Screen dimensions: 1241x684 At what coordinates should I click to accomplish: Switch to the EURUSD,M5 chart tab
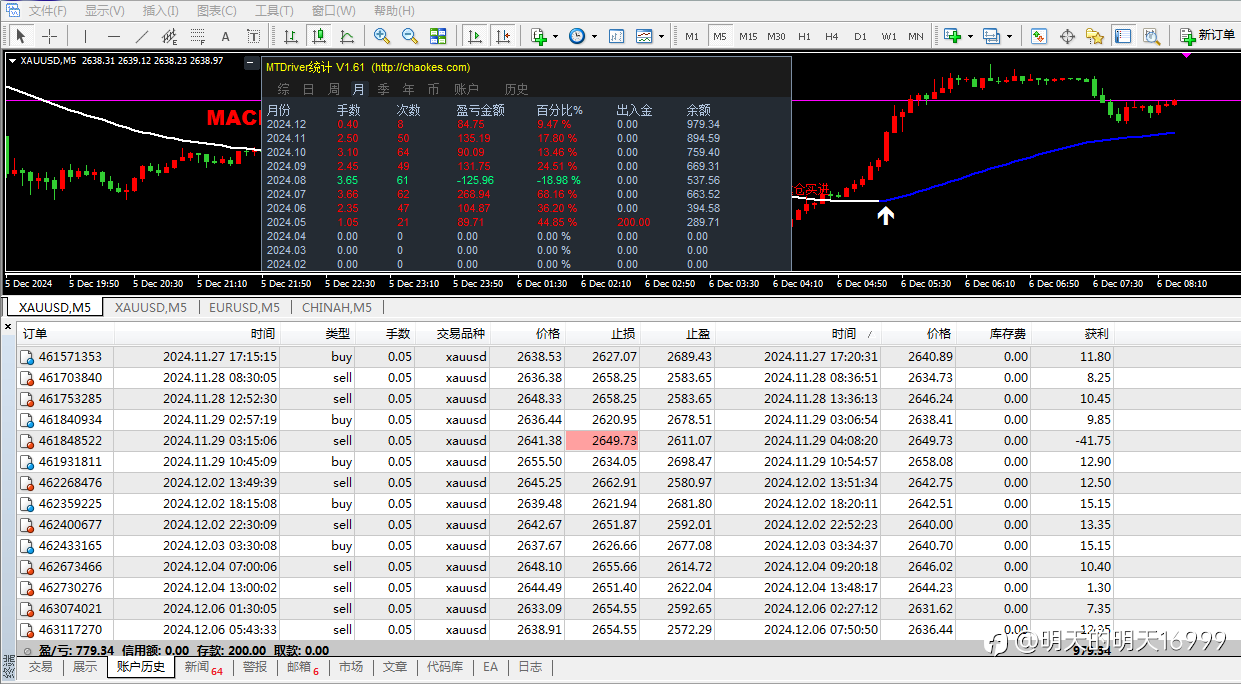[242, 308]
